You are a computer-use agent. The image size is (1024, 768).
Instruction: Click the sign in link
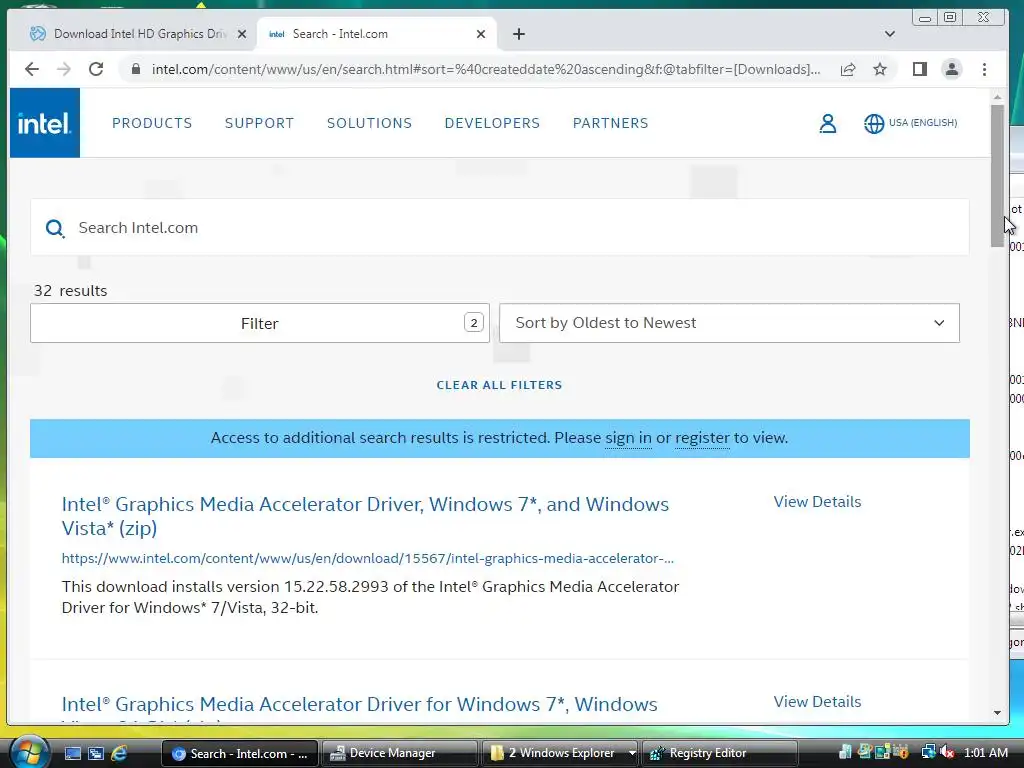tap(628, 438)
